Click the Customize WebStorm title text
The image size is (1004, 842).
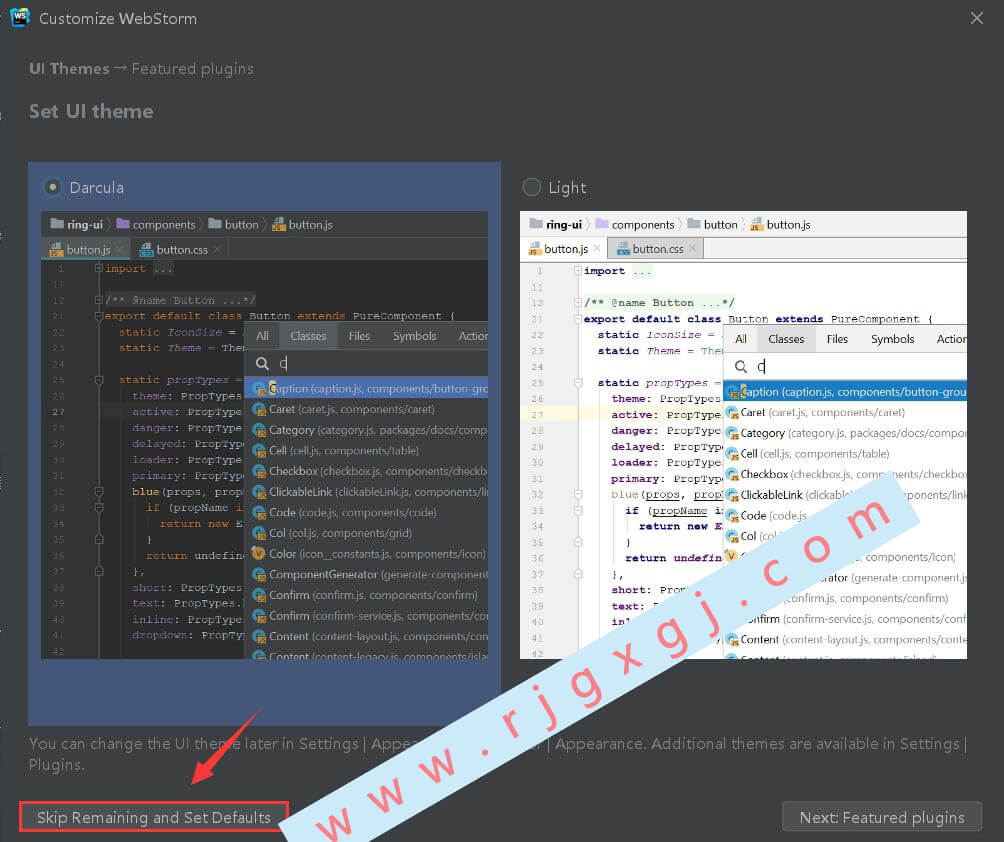click(118, 19)
